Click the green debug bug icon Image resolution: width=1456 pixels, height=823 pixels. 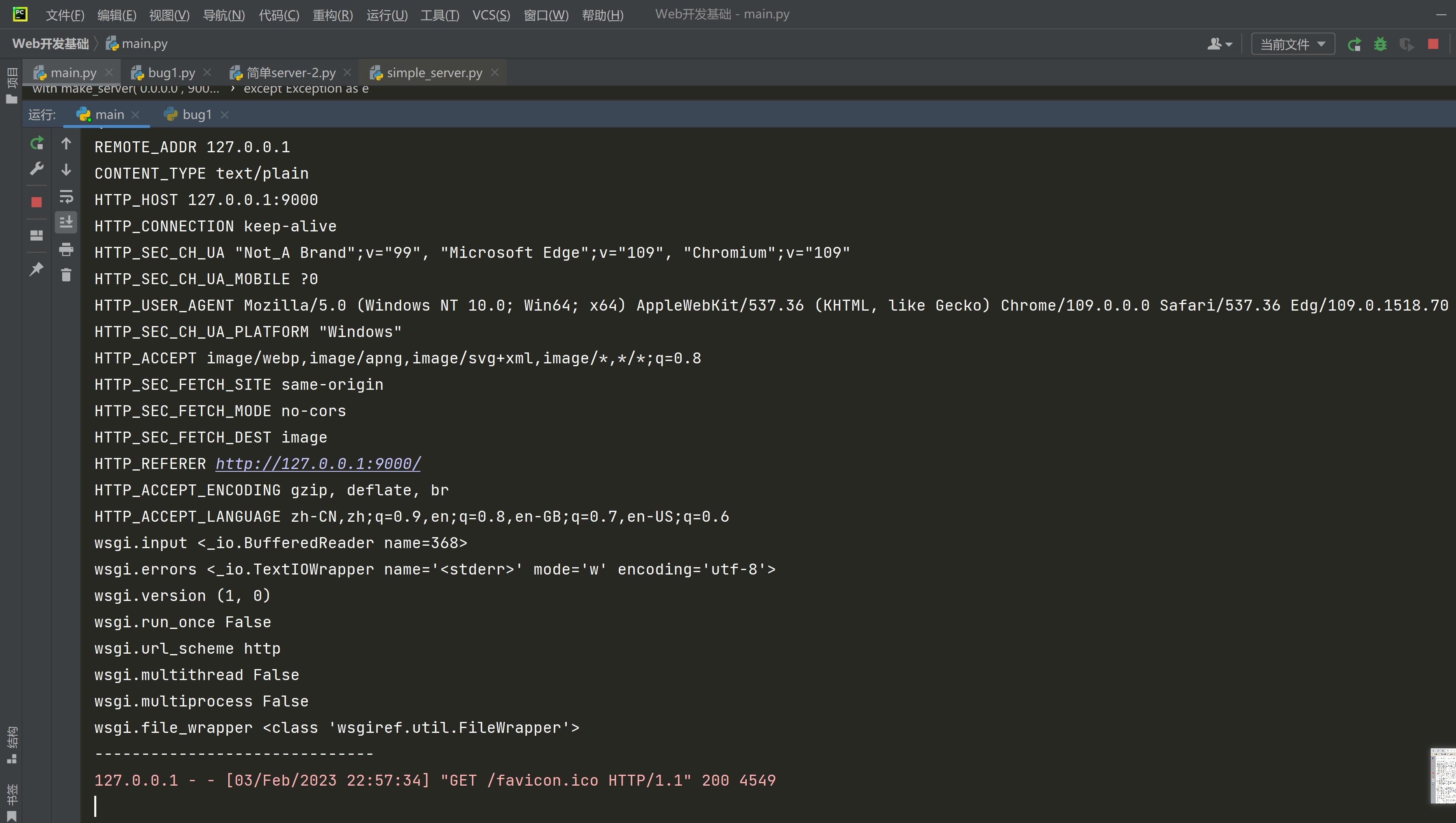(x=1380, y=44)
